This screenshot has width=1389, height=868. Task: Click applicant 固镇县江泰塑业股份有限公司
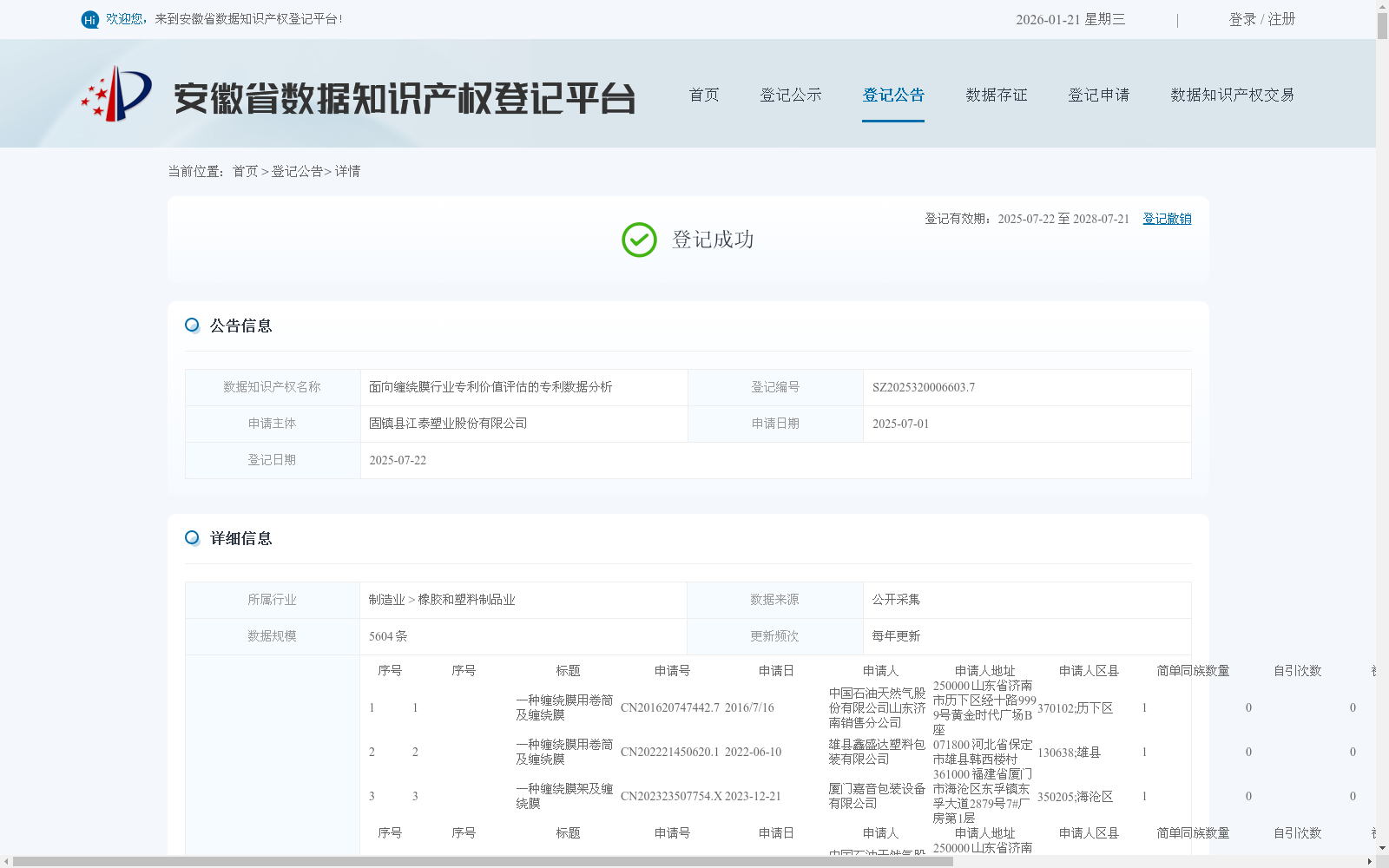(448, 424)
